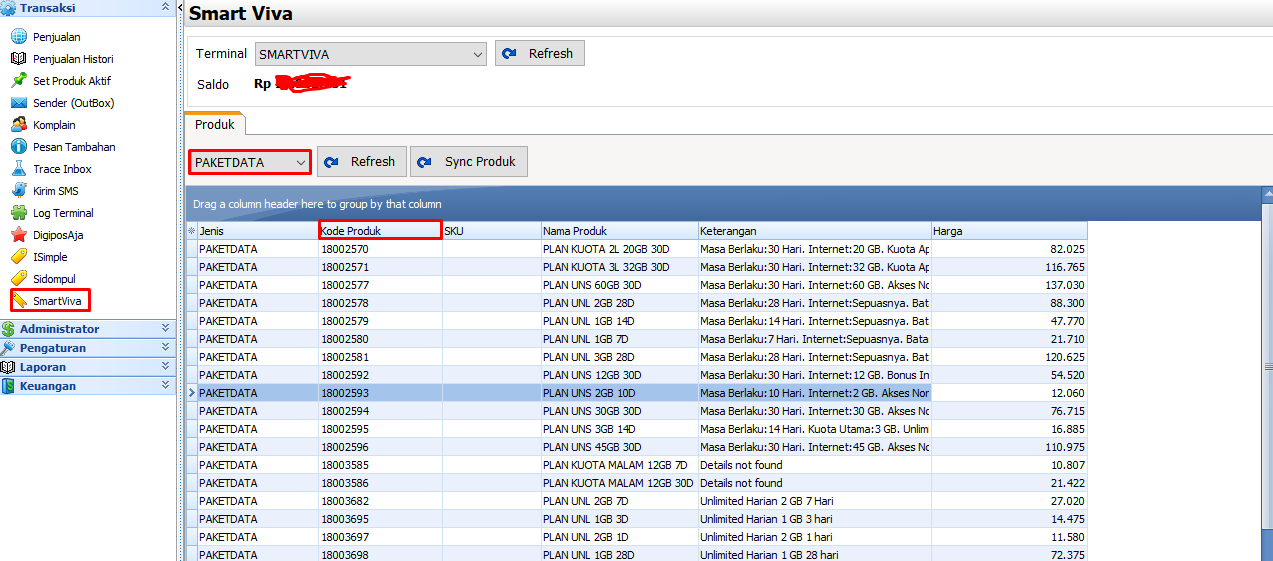This screenshot has height=561, width=1273.
Task: Open the Kirim SMS icon
Action: (18, 191)
